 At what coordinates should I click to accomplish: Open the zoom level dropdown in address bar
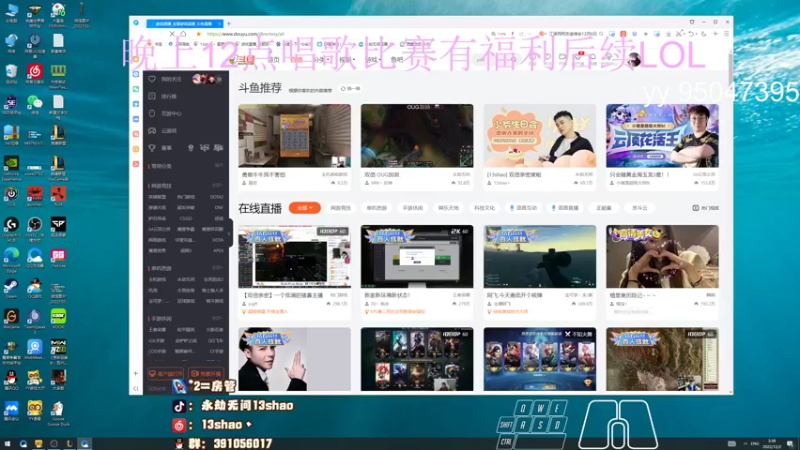pos(497,34)
